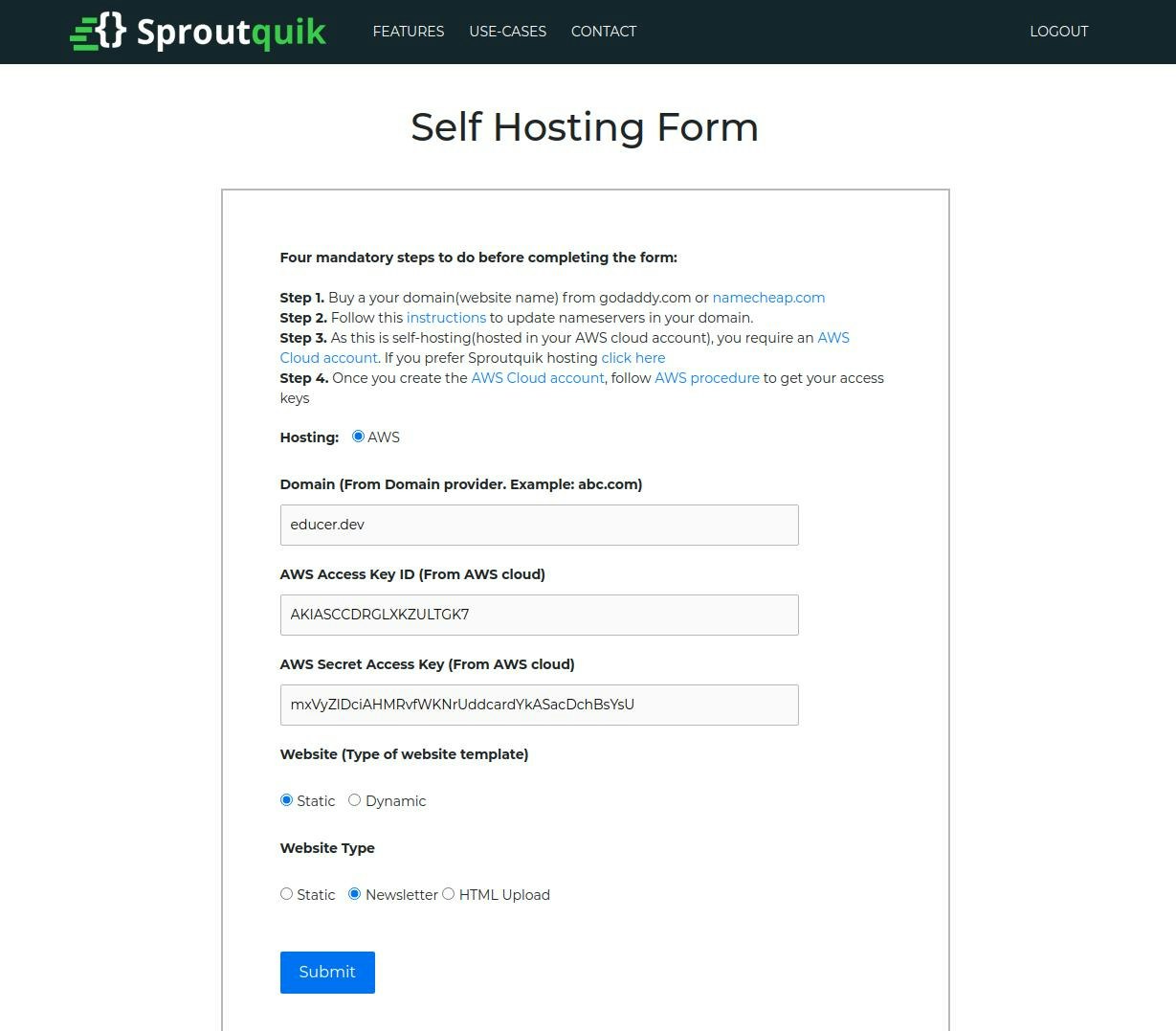This screenshot has height=1031, width=1176.
Task: Click the Domain input field
Action: (539, 525)
